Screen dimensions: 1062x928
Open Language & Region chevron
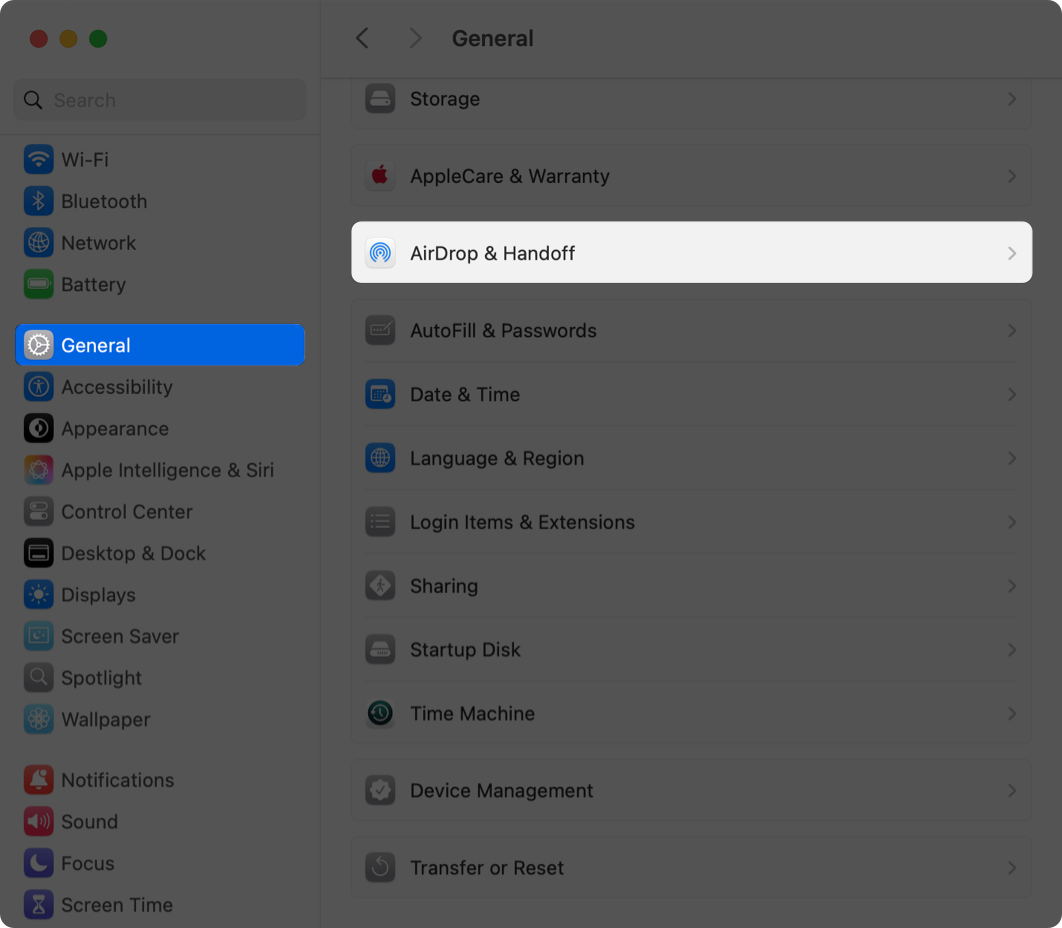[x=1012, y=458]
